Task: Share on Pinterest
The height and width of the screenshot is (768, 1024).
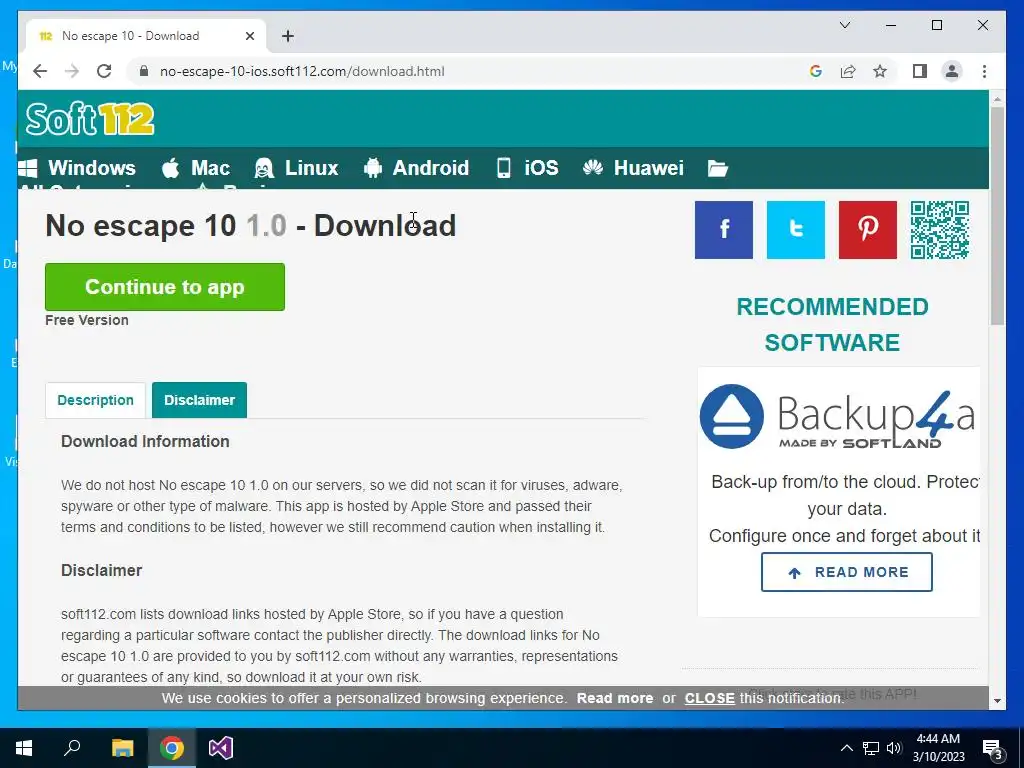Action: coord(867,229)
